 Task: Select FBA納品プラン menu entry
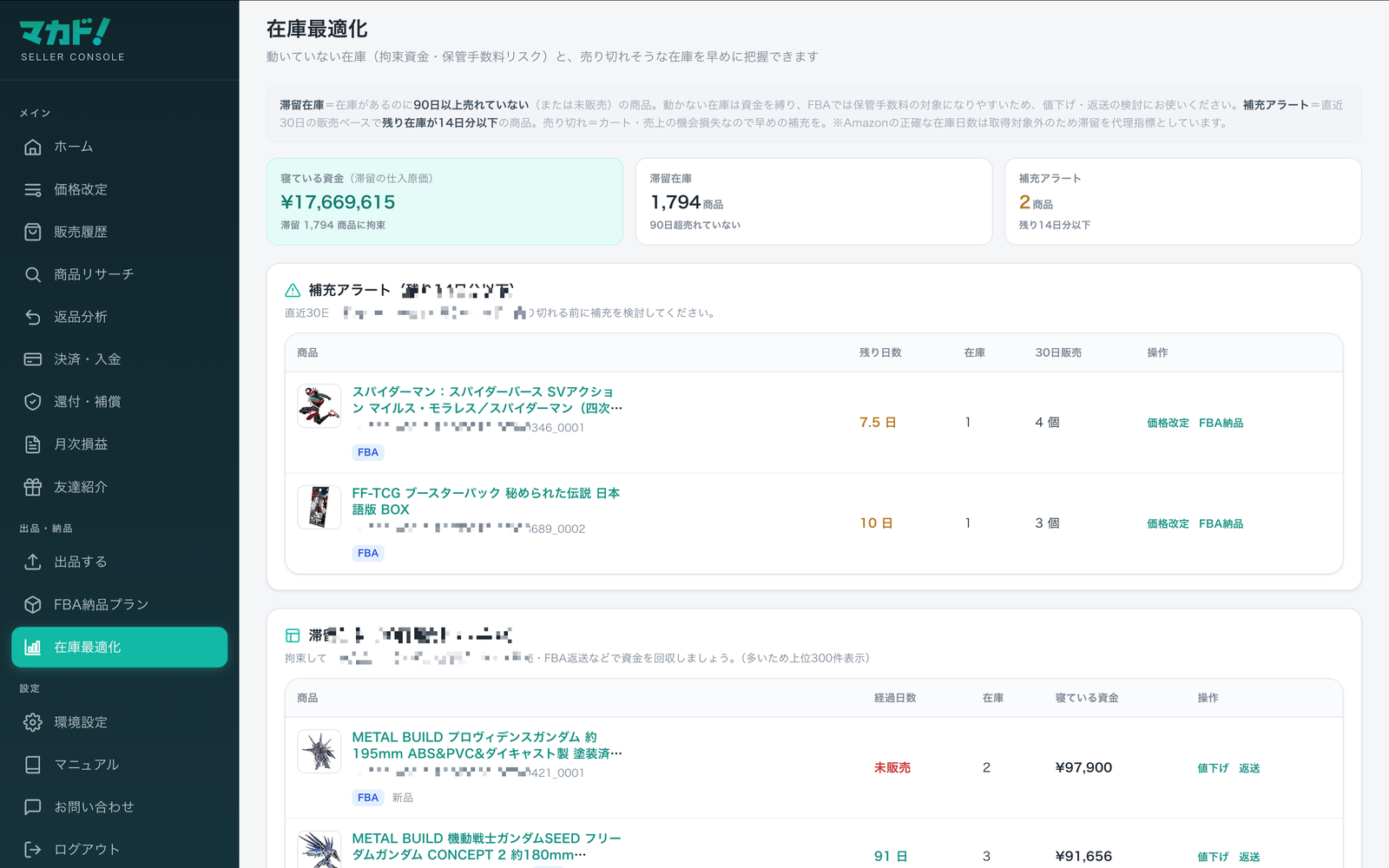pyautogui.click(x=120, y=604)
